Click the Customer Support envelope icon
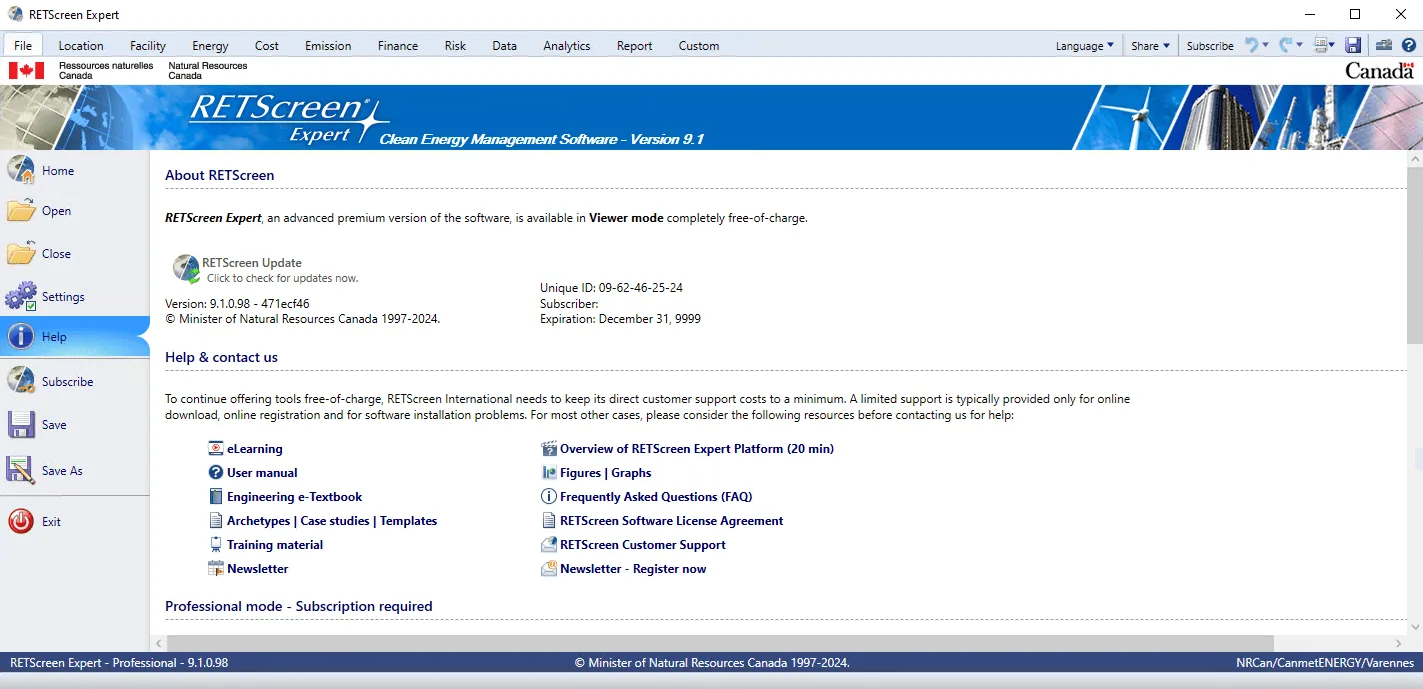1423x689 pixels. click(548, 545)
